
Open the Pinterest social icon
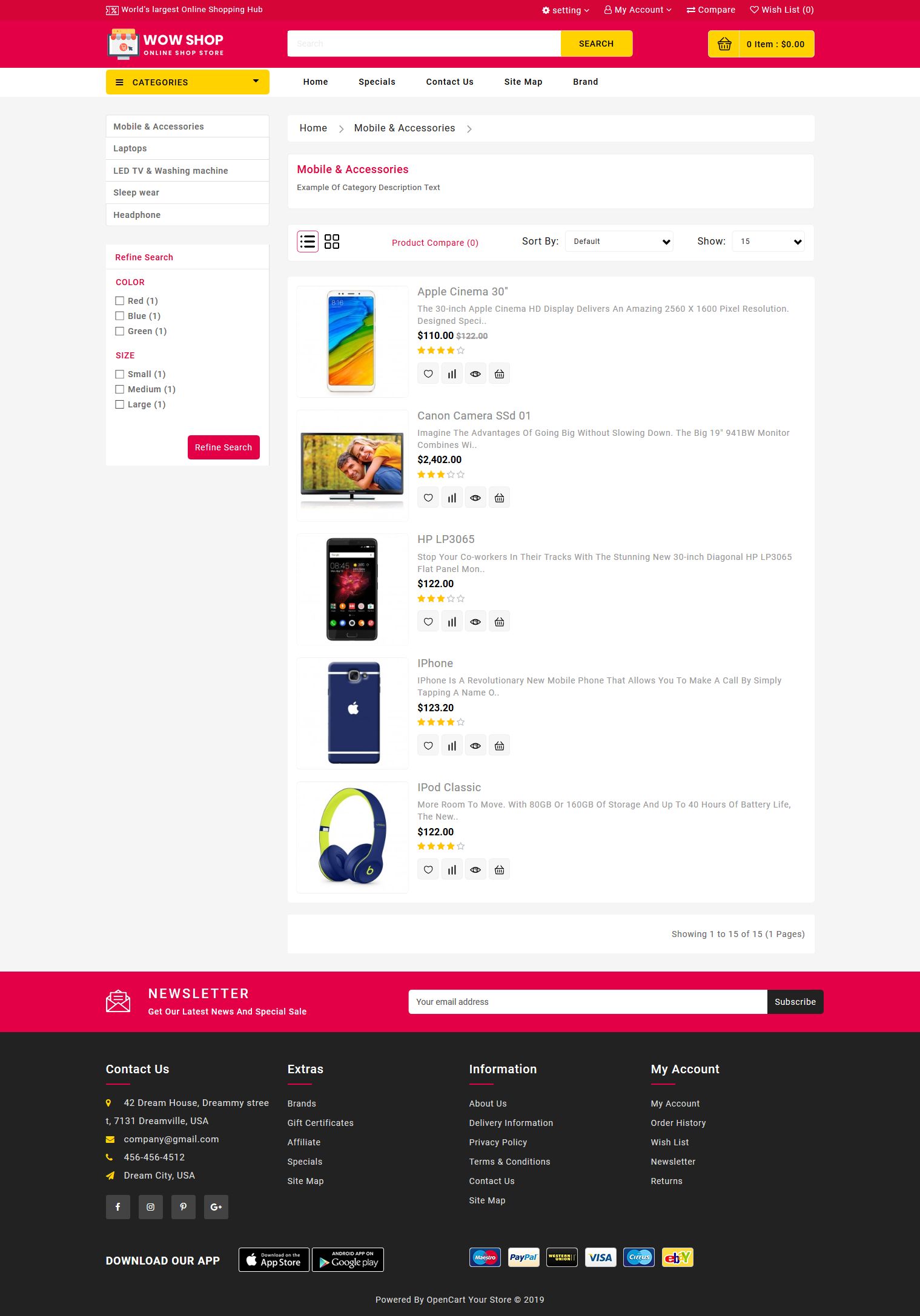pyautogui.click(x=184, y=1207)
